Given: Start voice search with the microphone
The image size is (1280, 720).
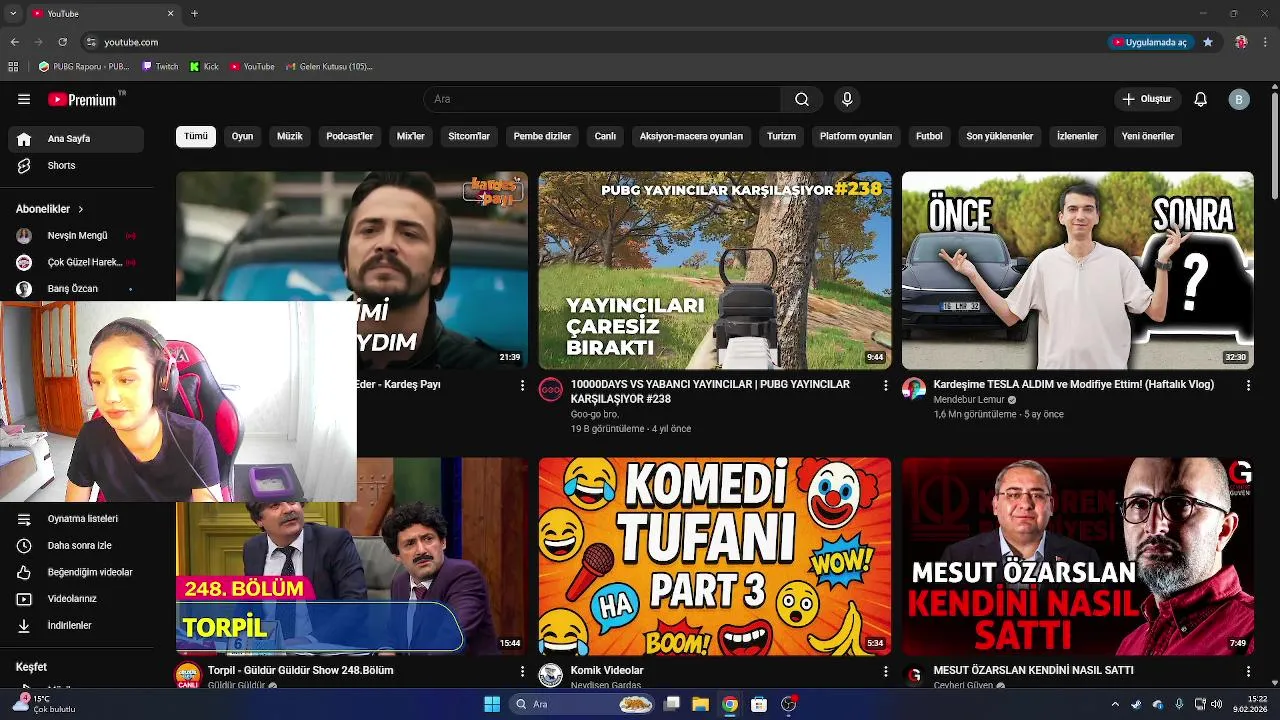Looking at the screenshot, I should point(847,99).
